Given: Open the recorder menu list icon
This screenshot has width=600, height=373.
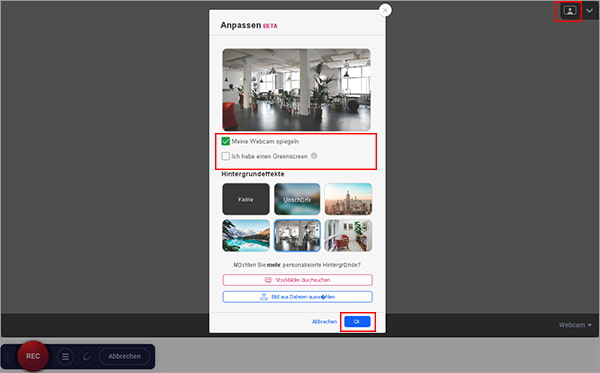Looking at the screenshot, I should pyautogui.click(x=65, y=357).
